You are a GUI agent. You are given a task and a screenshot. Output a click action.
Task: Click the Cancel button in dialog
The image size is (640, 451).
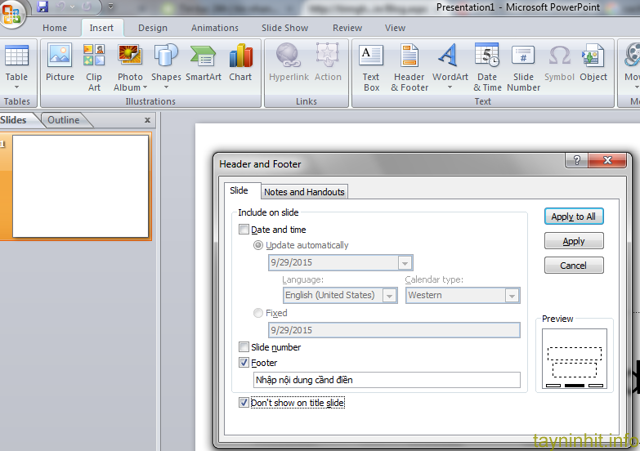[x=574, y=266]
